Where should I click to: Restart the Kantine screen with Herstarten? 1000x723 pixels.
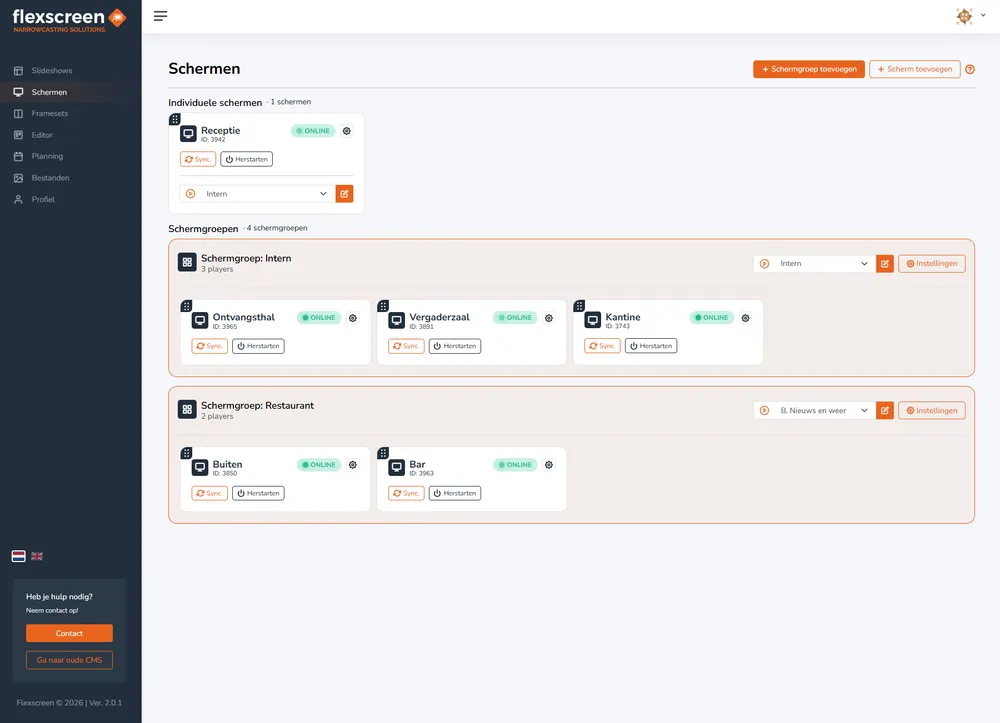(x=651, y=346)
